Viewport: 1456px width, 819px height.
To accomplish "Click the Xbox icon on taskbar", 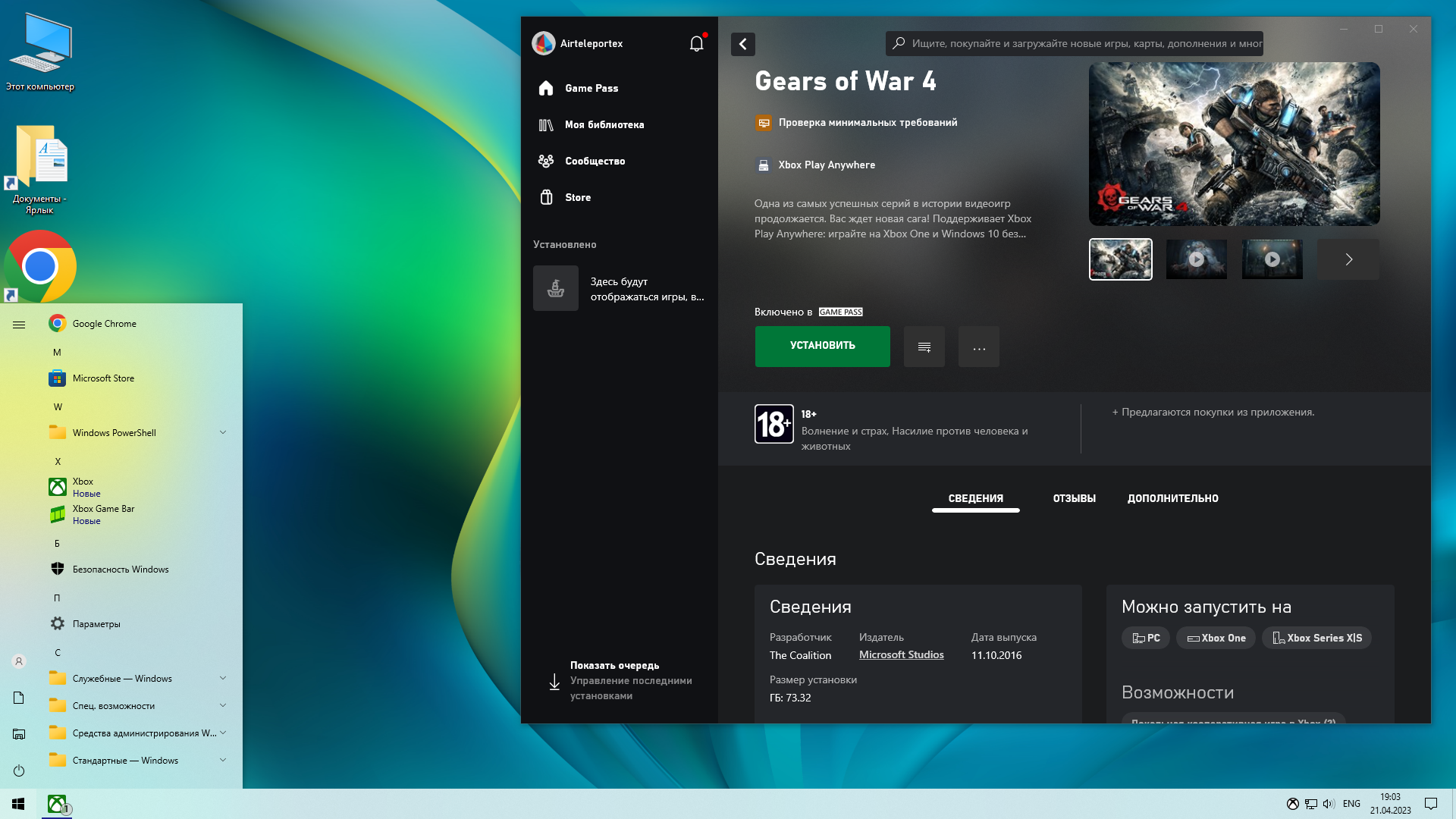I will point(57,804).
